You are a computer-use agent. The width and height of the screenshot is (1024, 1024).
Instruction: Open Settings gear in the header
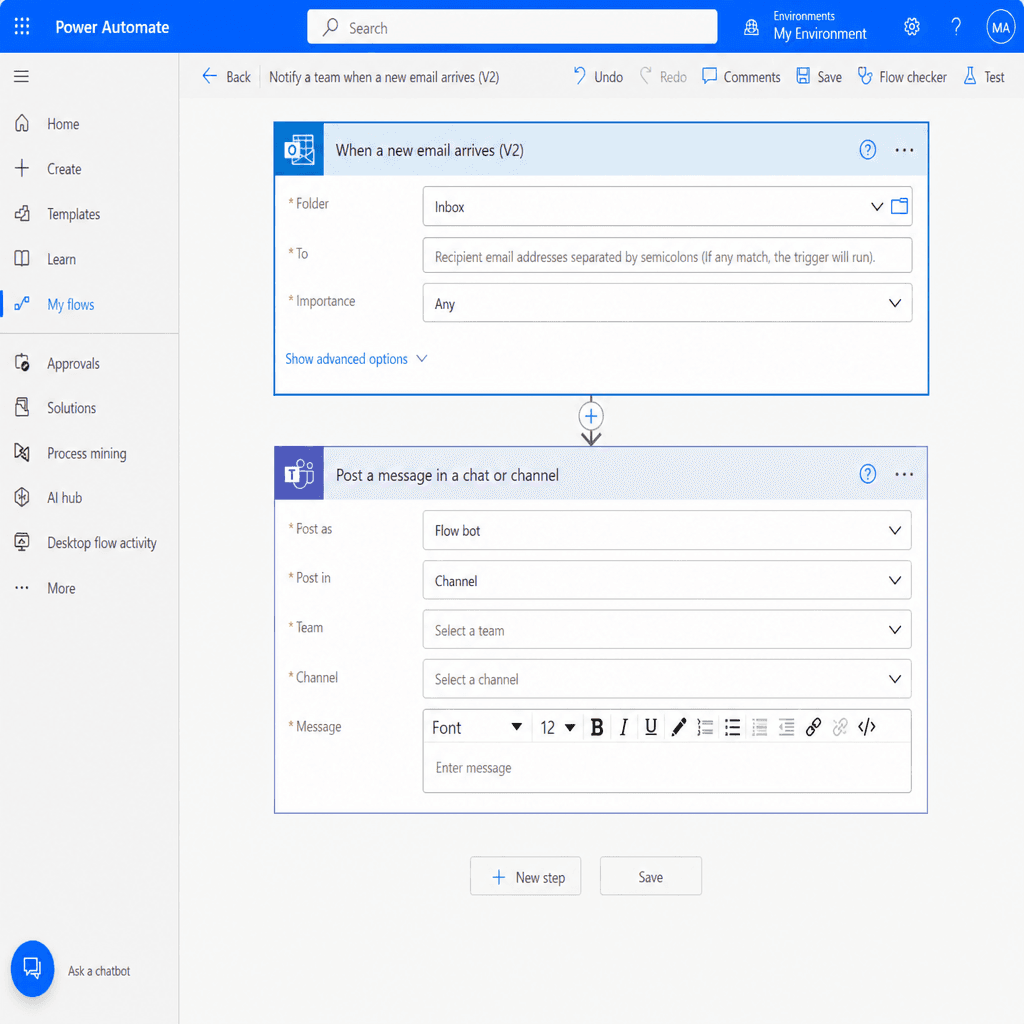[x=912, y=27]
